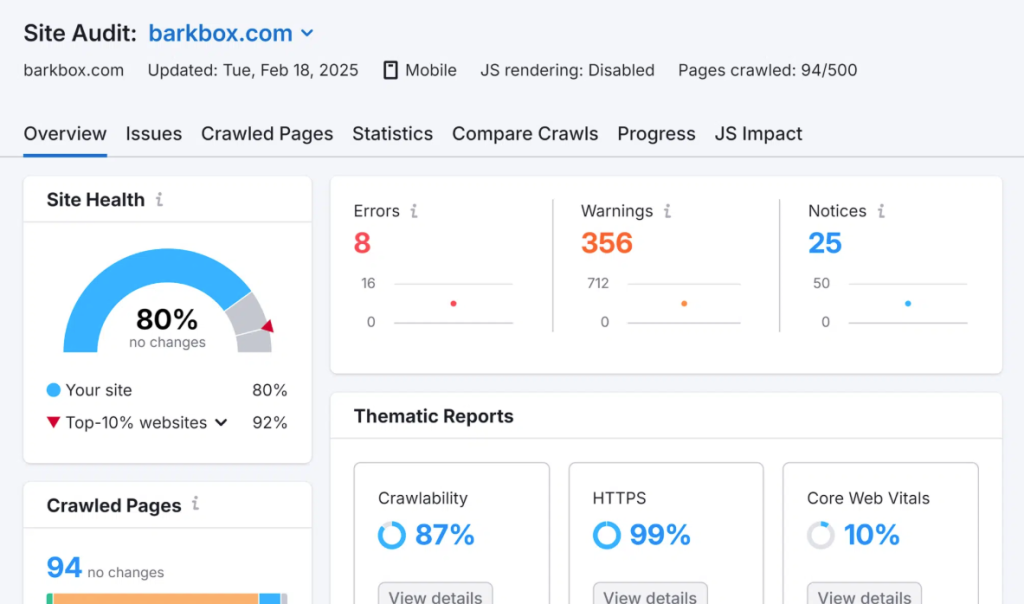Switch to the Compare Crawls tab
The image size is (1024, 604).
tap(525, 133)
